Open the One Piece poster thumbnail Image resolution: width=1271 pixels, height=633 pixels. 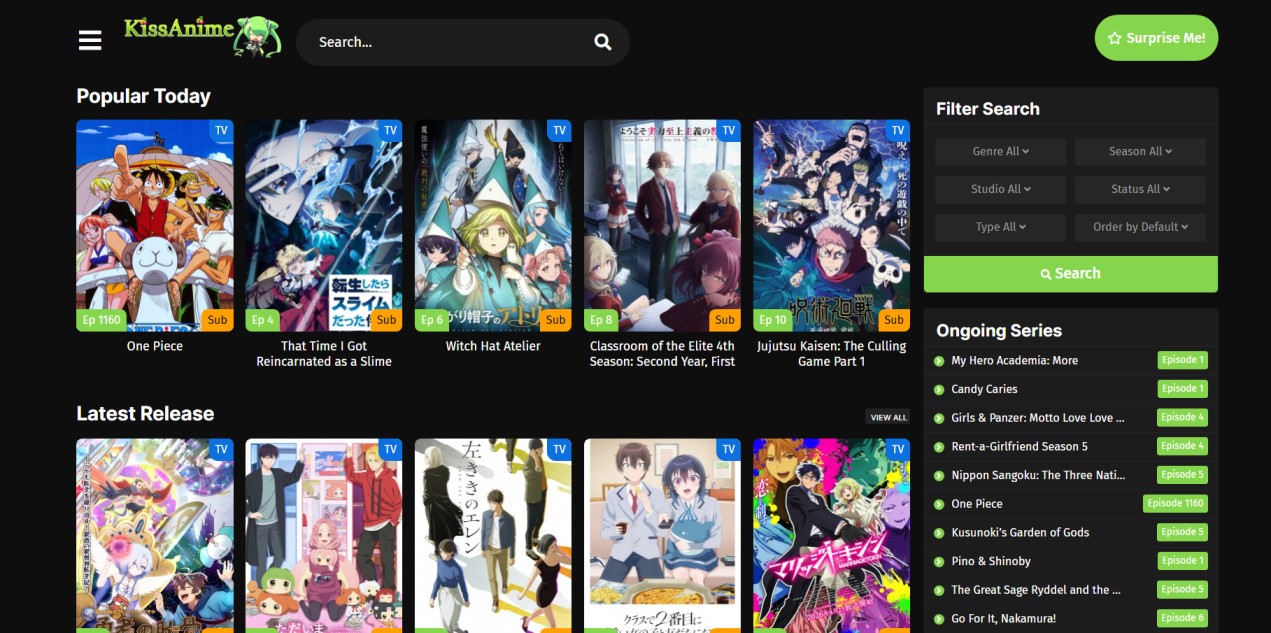(x=155, y=225)
